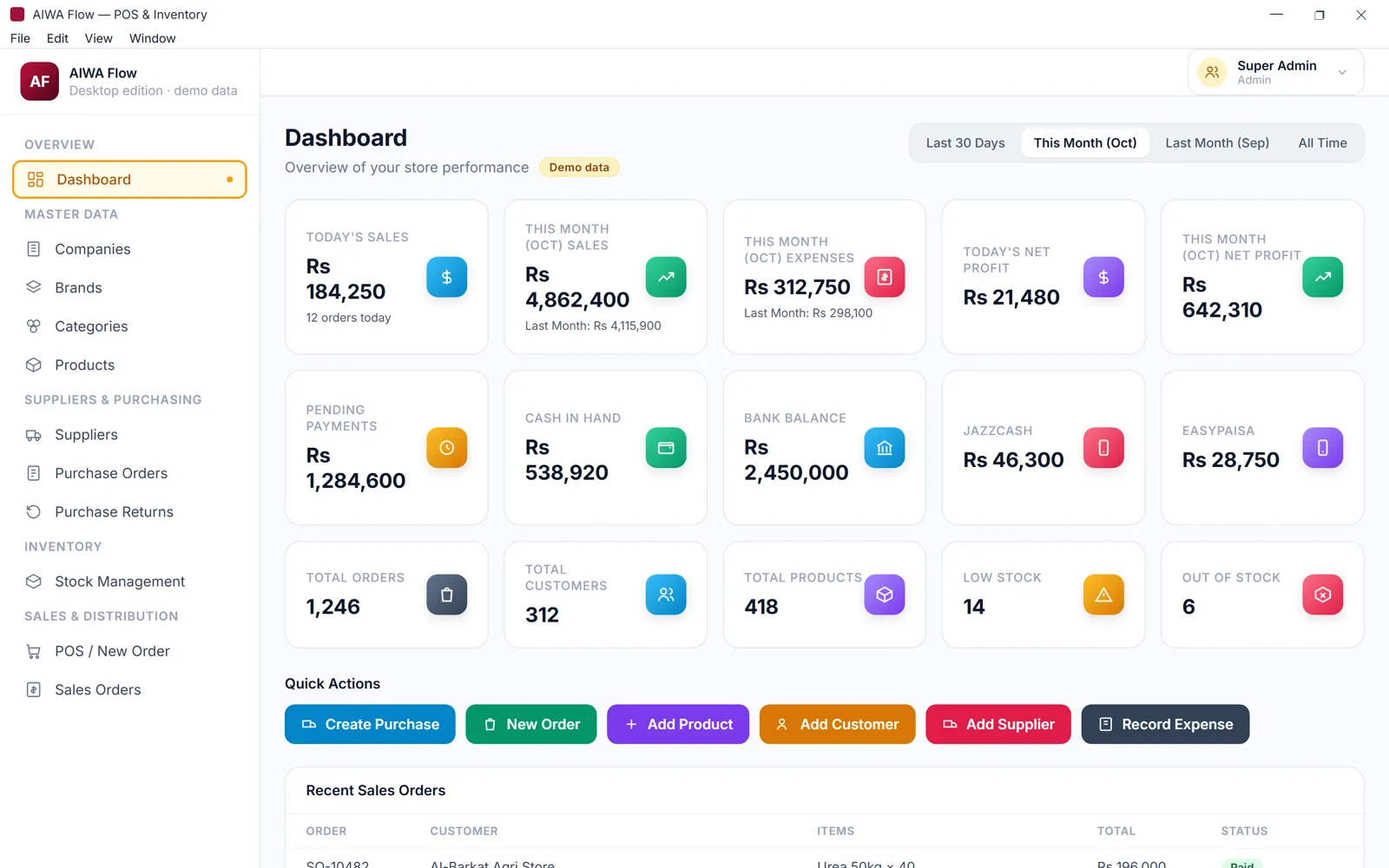Image resolution: width=1389 pixels, height=868 pixels.
Task: Open Dashboard in the sidebar
Action: click(129, 180)
